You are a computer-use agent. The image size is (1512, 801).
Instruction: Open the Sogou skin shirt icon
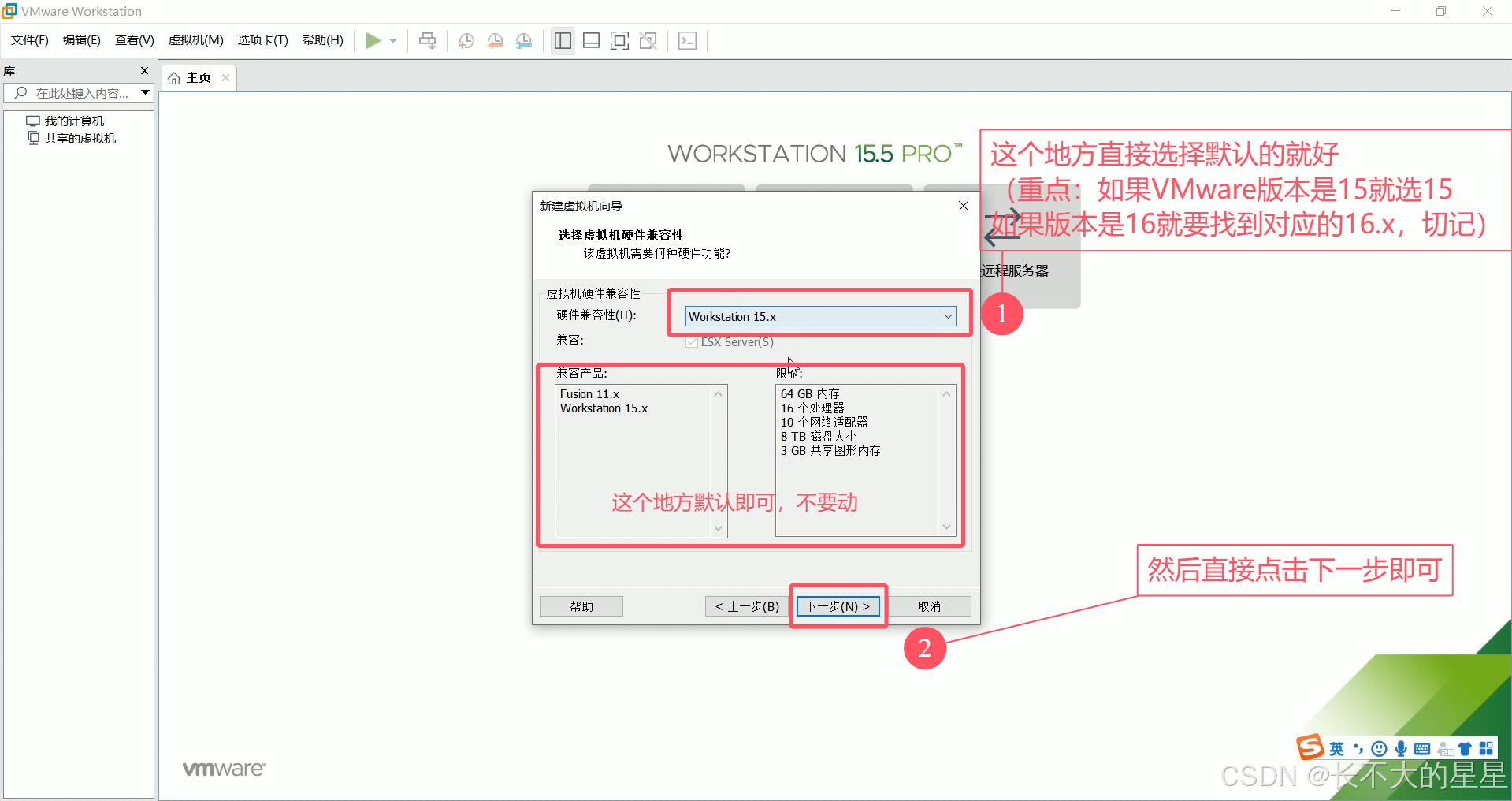pyautogui.click(x=1466, y=748)
